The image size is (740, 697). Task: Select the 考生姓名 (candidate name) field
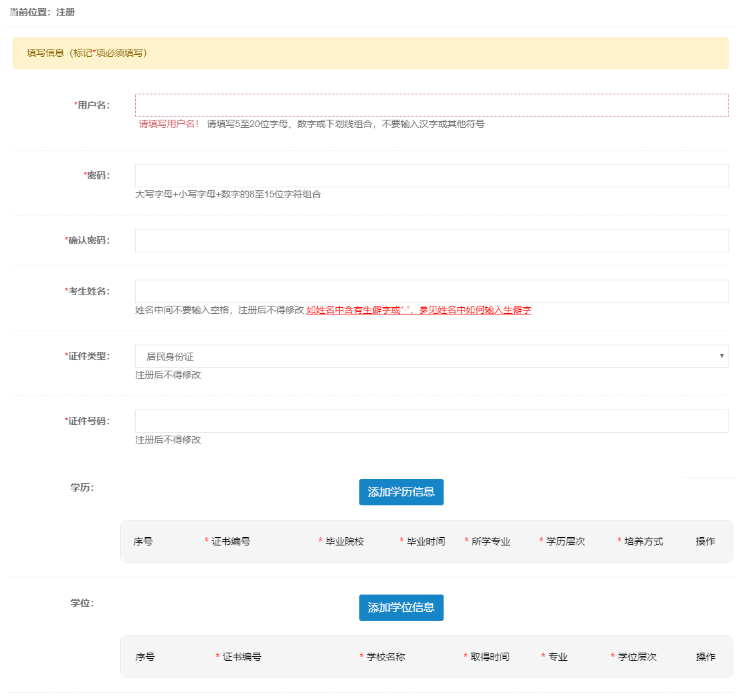click(x=431, y=291)
